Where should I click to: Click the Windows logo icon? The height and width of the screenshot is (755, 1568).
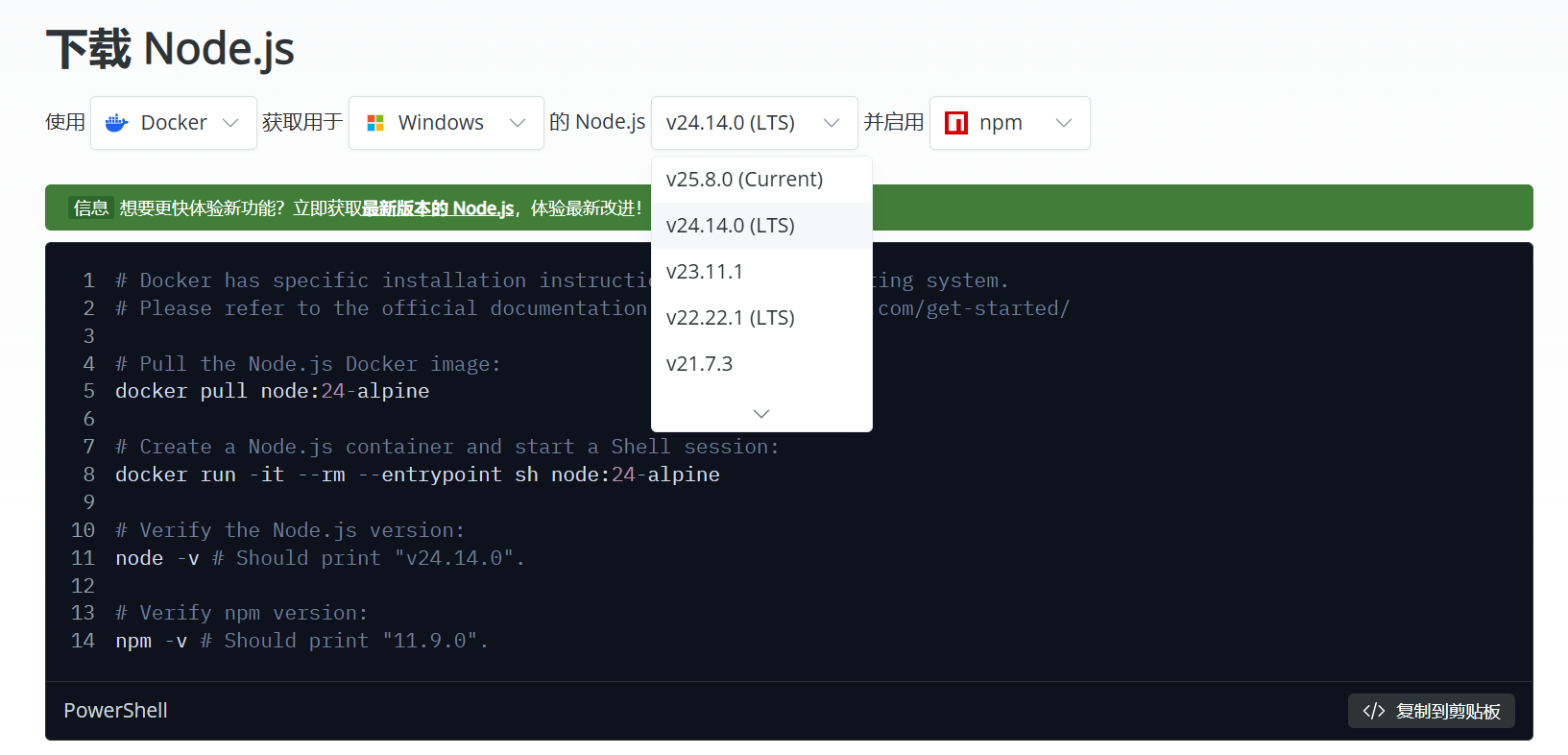click(x=375, y=123)
